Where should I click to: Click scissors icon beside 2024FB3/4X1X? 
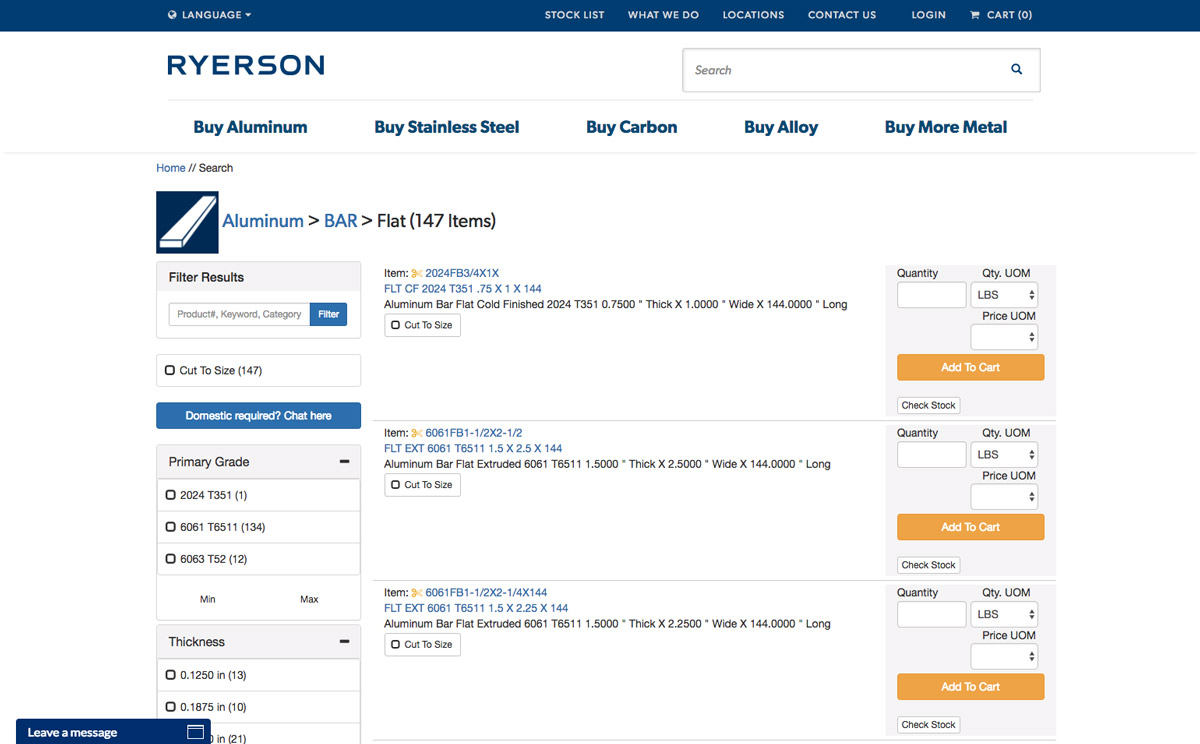coord(417,273)
